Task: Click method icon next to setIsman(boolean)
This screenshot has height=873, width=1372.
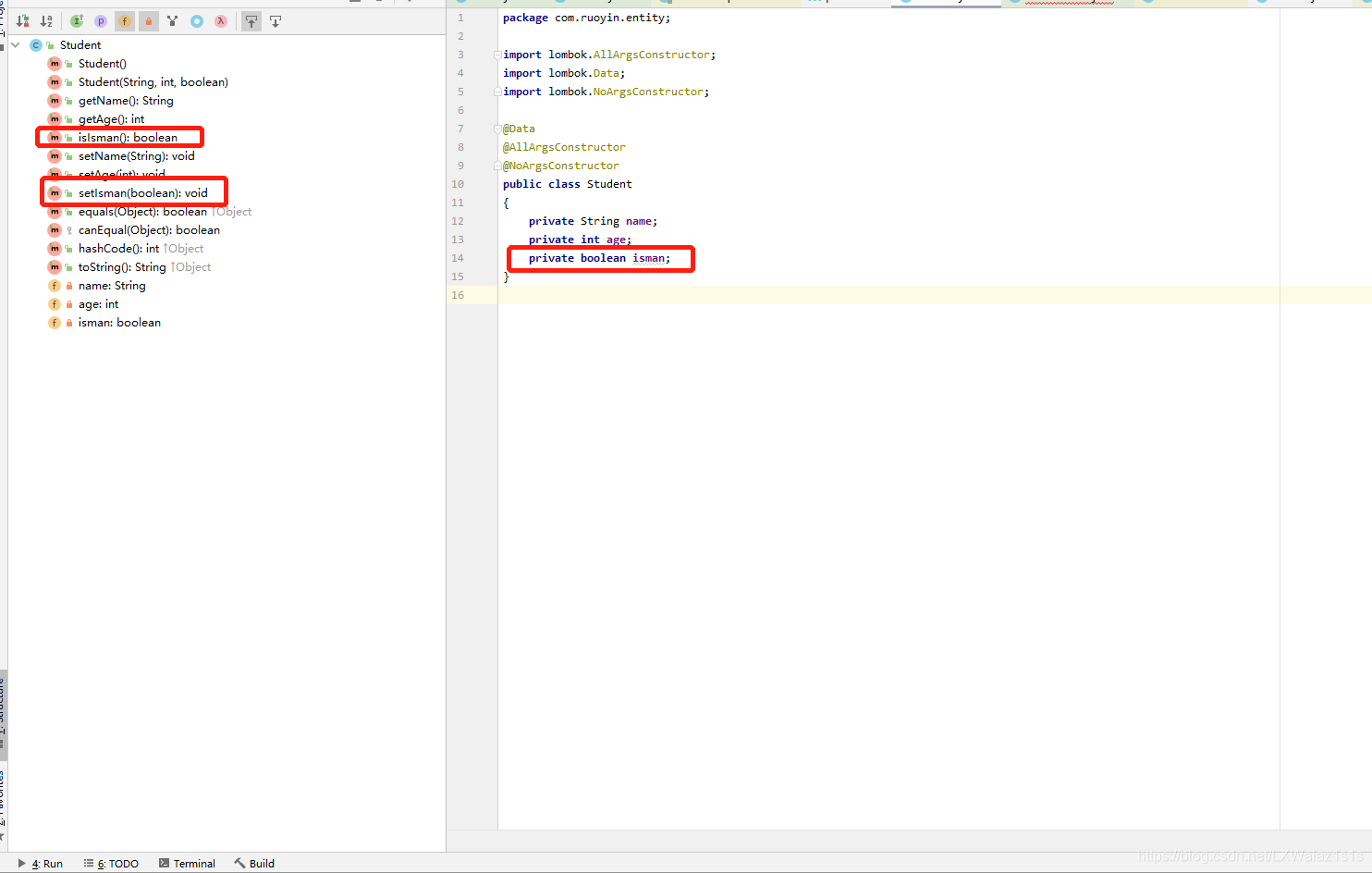Action: tap(55, 193)
